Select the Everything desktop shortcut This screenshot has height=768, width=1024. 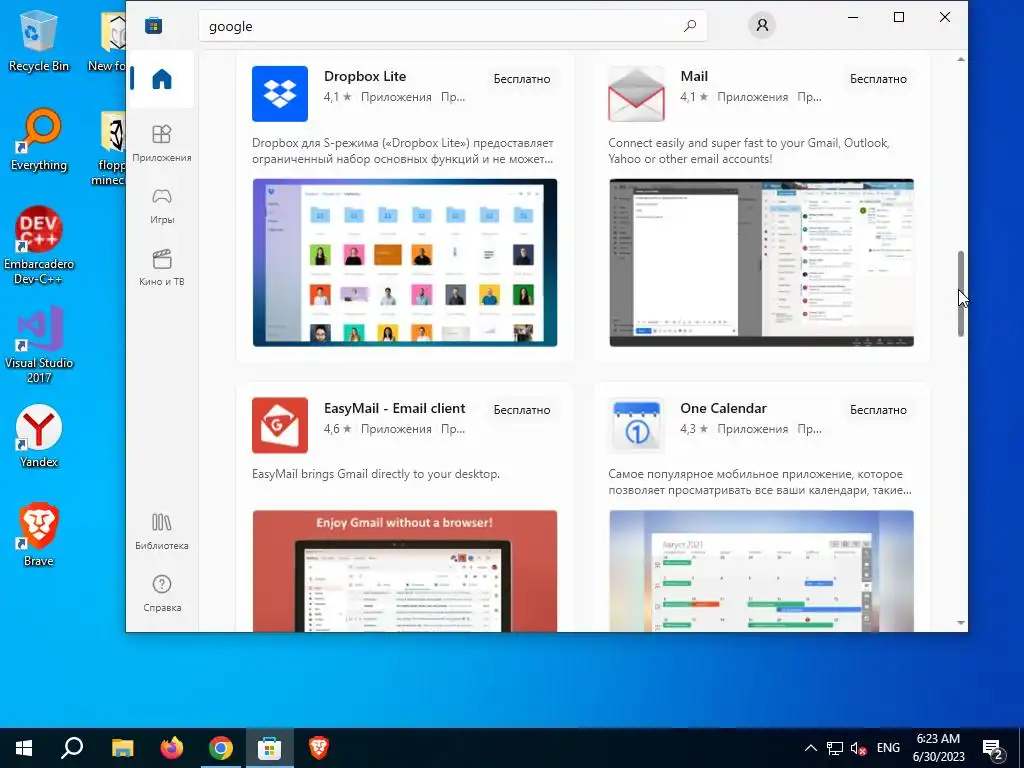(39, 140)
